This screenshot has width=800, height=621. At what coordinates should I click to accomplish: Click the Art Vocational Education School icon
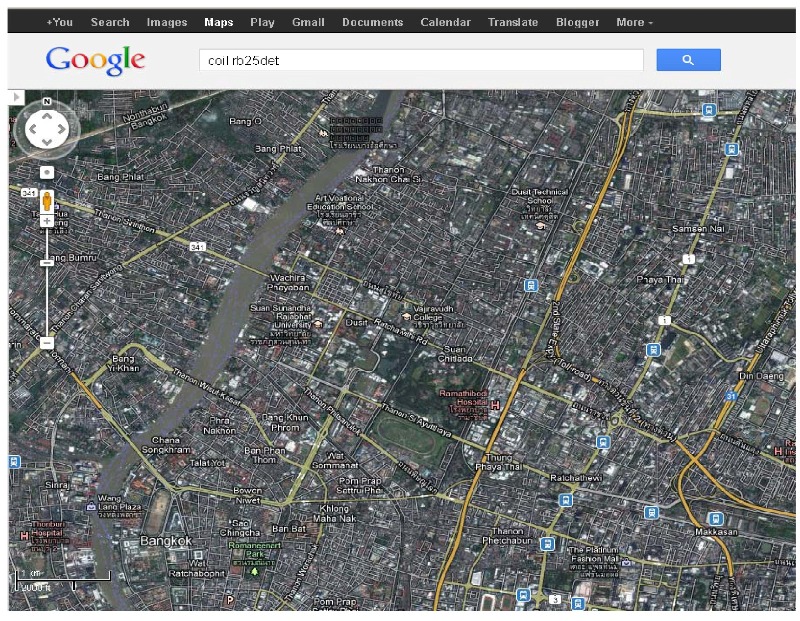click(x=339, y=231)
